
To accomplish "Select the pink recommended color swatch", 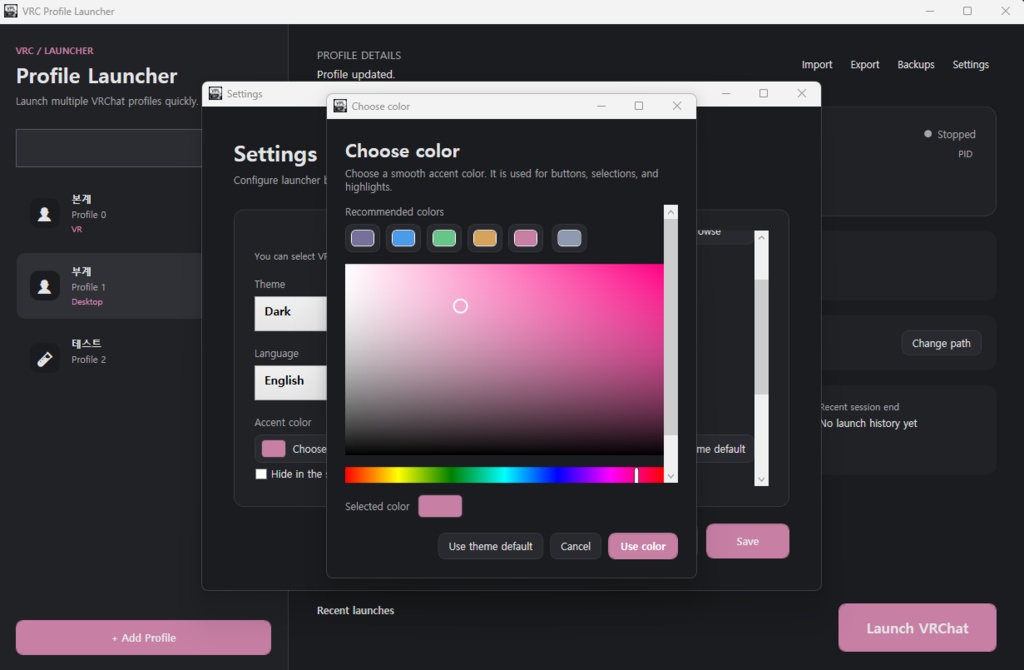I will (x=526, y=238).
